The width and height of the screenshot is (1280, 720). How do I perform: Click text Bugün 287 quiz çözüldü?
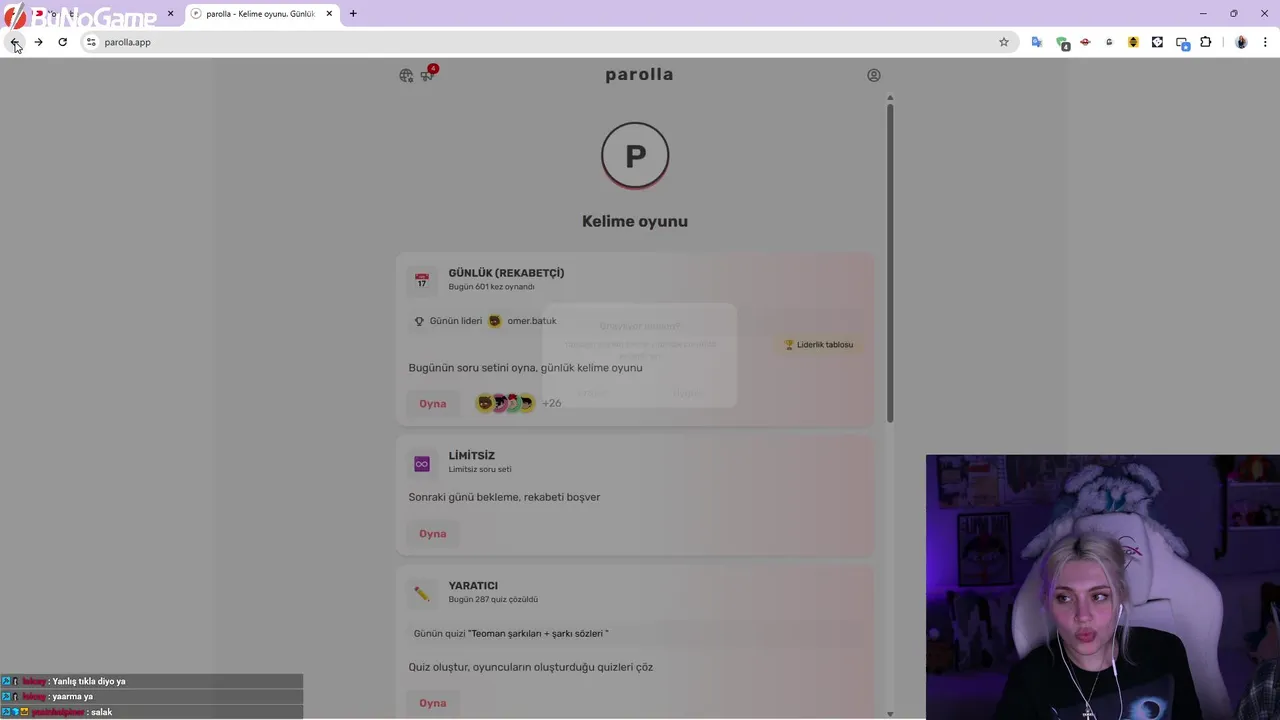click(493, 599)
